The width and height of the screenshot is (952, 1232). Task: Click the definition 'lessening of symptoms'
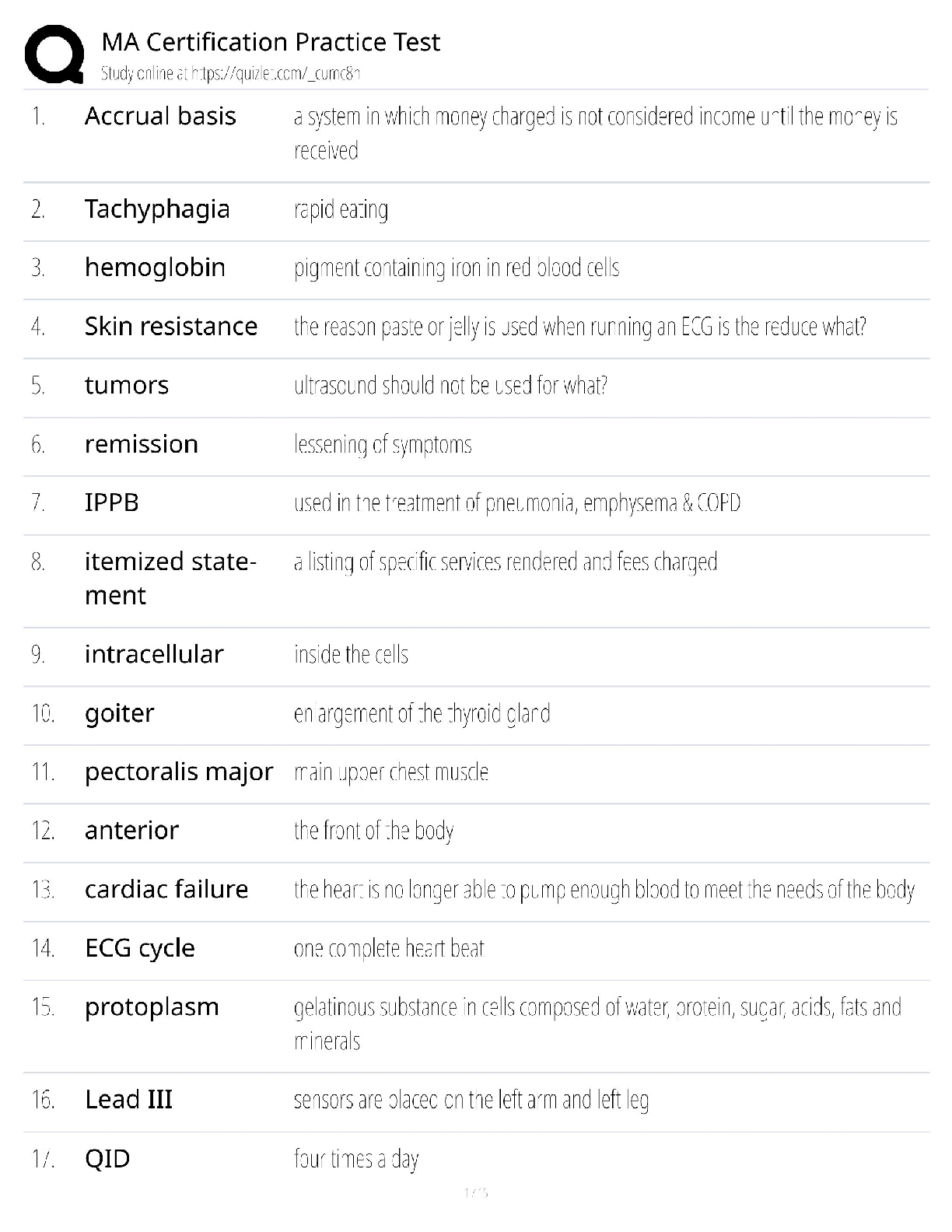(x=383, y=444)
